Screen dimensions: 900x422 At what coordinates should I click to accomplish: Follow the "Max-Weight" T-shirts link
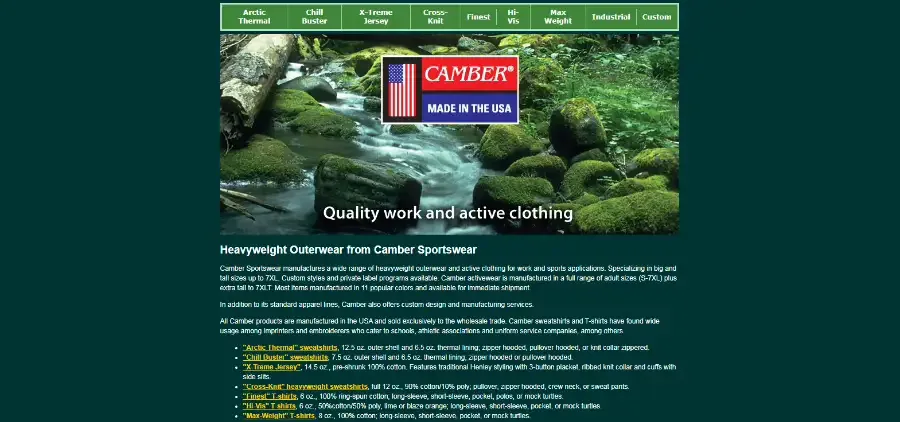click(278, 416)
